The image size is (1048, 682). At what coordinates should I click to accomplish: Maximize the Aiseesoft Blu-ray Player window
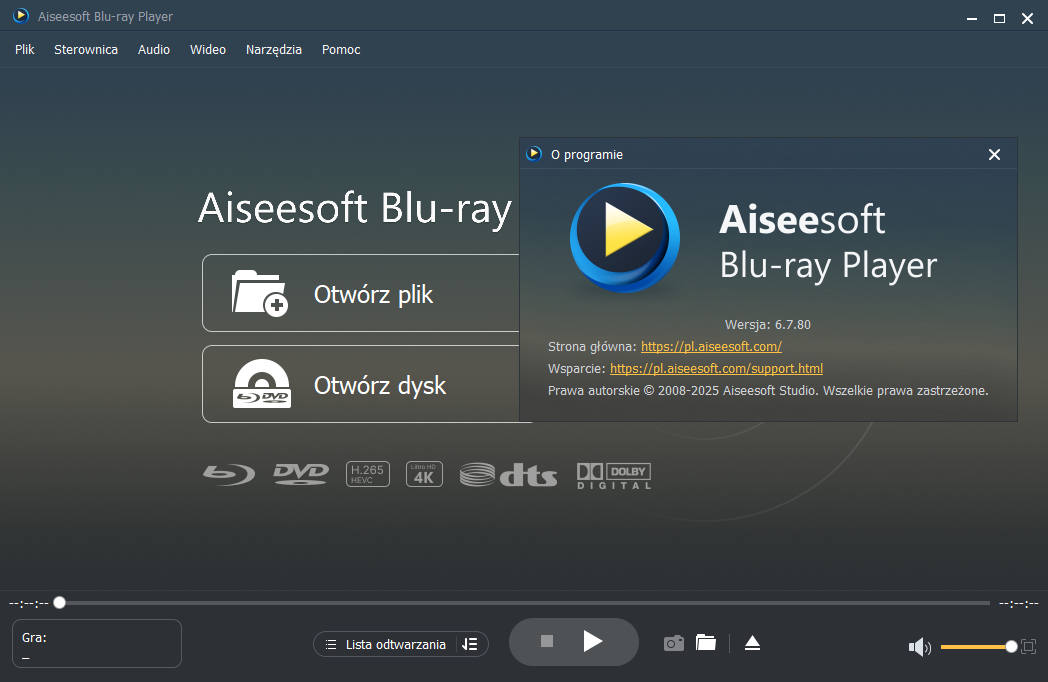click(999, 19)
